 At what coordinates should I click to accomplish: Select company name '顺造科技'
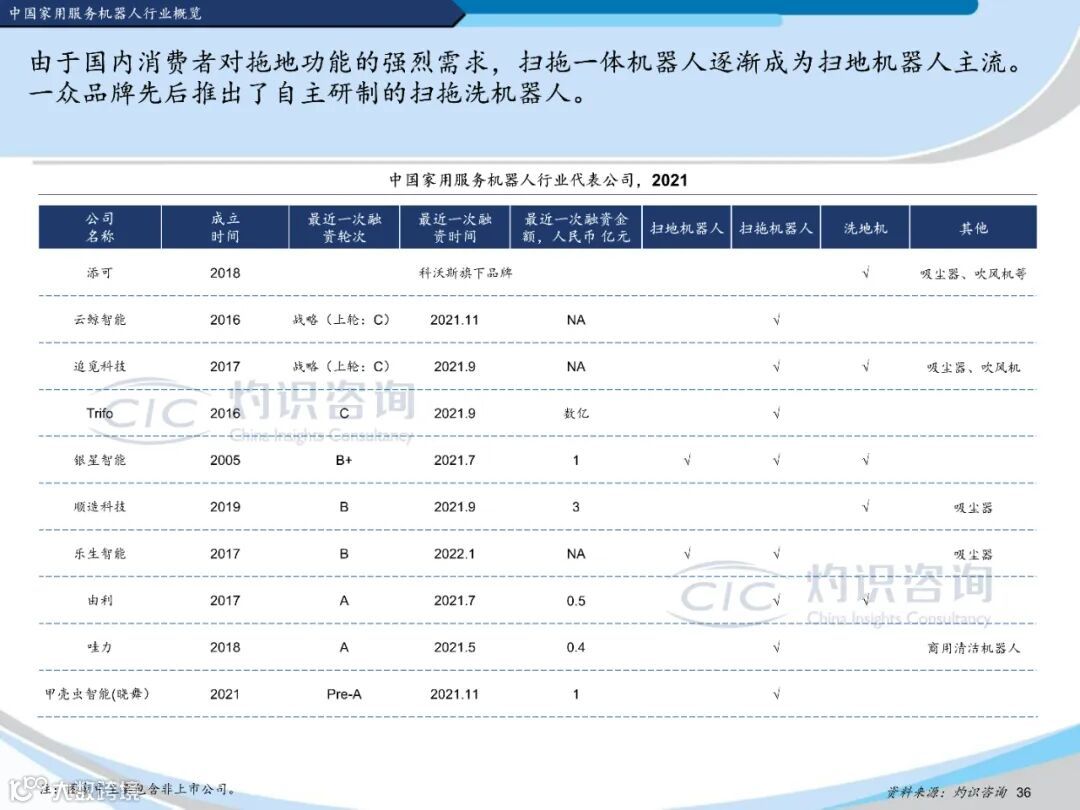[x=100, y=507]
